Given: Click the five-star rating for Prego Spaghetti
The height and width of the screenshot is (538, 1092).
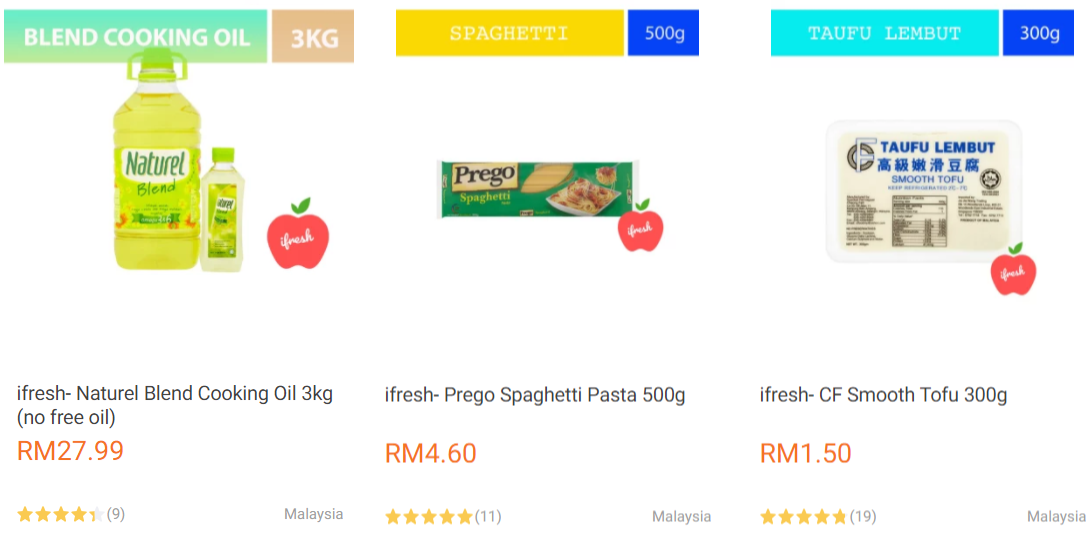Looking at the screenshot, I should (428, 517).
